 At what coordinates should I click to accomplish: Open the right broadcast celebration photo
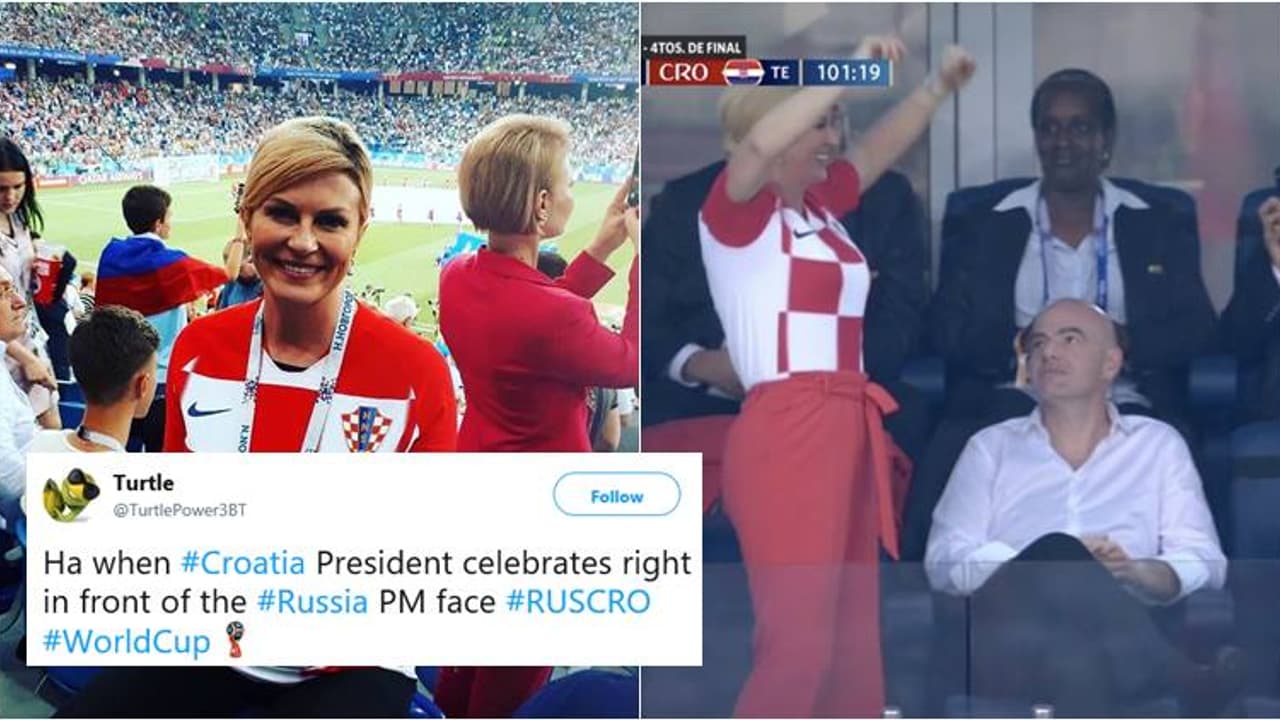(960, 360)
